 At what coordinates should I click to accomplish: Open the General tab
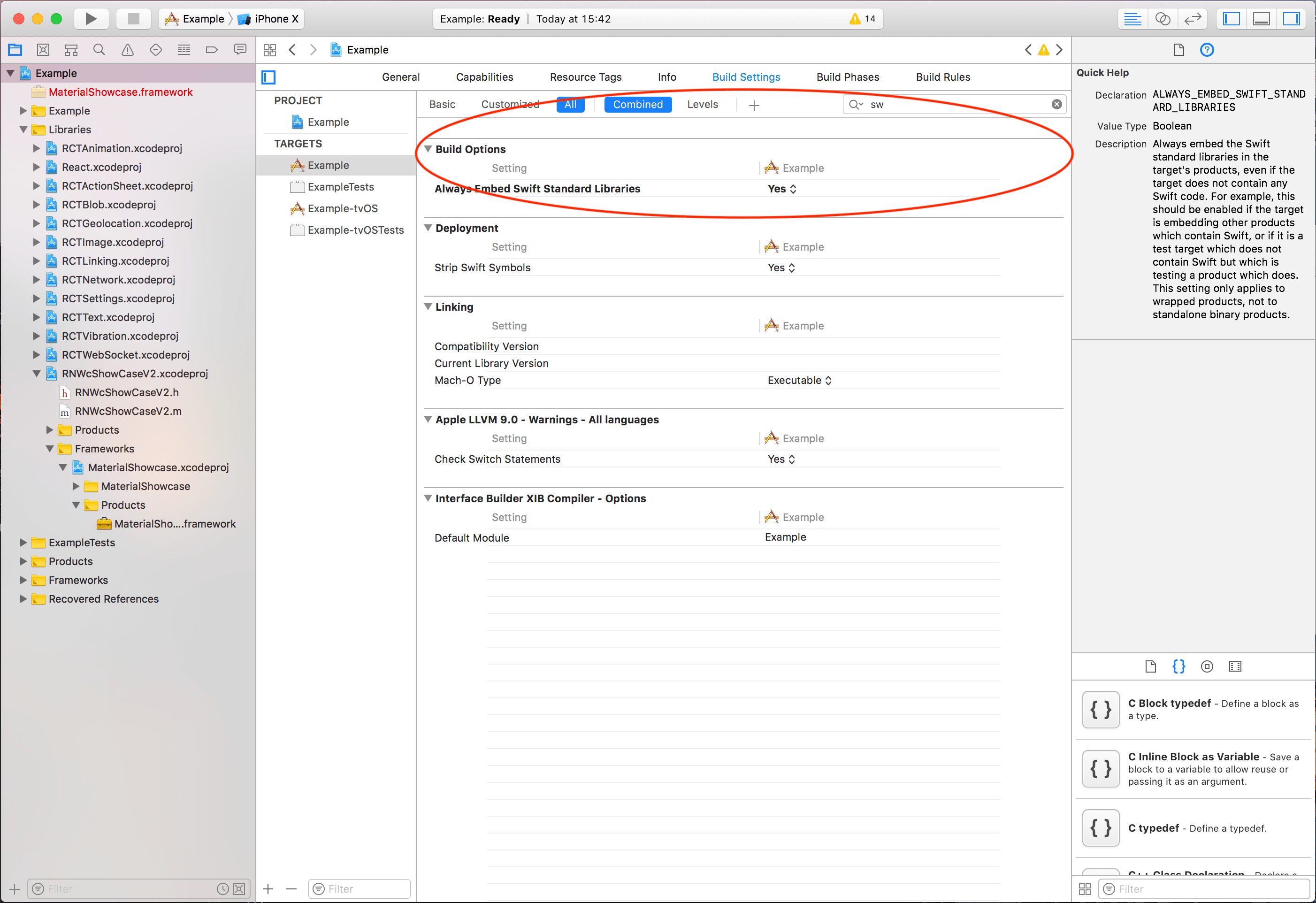(x=400, y=77)
